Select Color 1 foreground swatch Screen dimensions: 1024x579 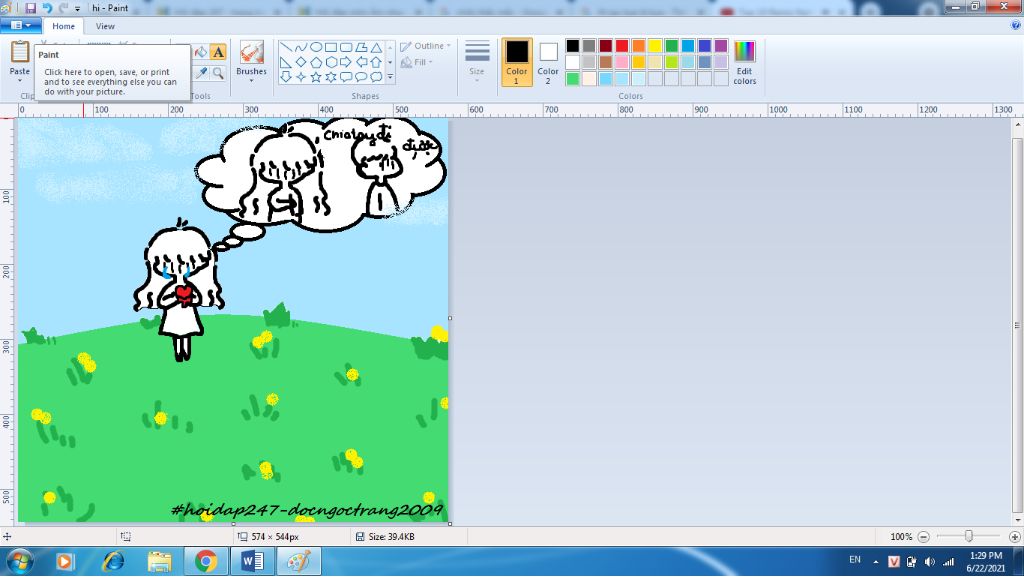tap(517, 61)
